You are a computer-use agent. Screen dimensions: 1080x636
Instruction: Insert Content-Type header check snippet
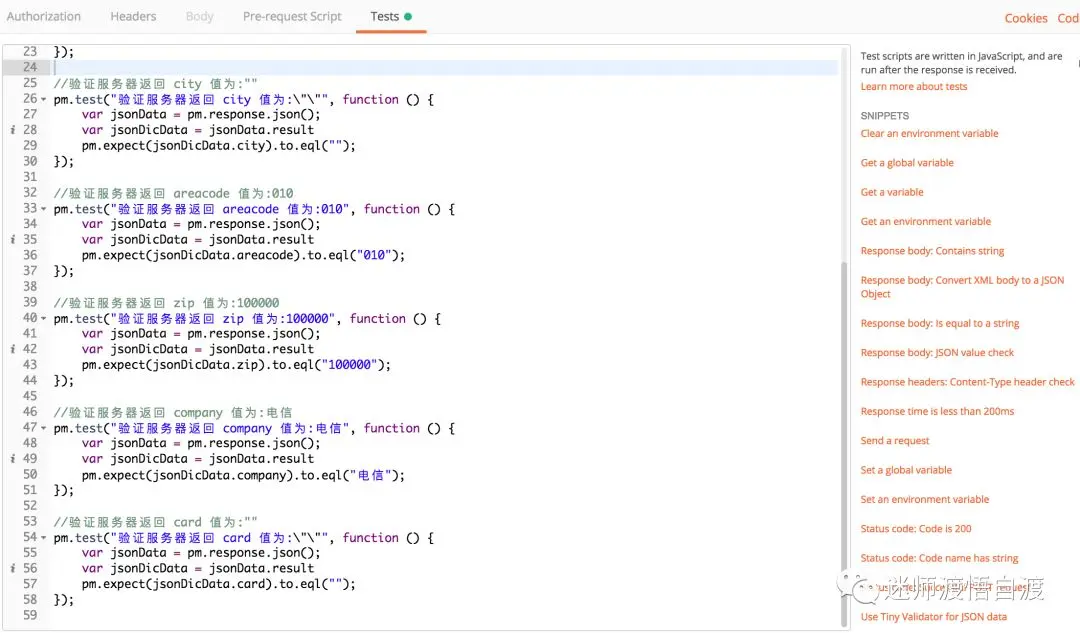(x=967, y=382)
